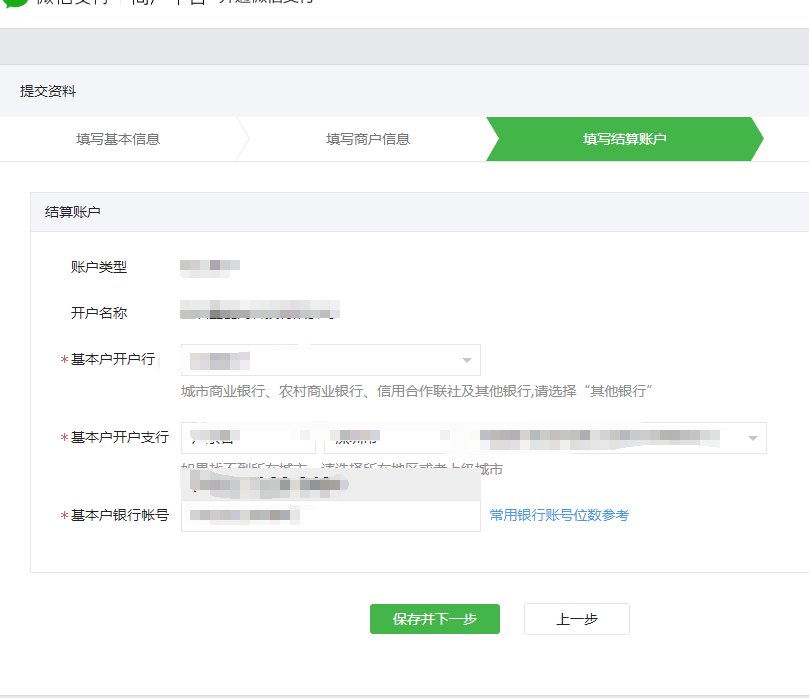Click the 账户类型 label
The width and height of the screenshot is (809, 698).
coord(99,267)
